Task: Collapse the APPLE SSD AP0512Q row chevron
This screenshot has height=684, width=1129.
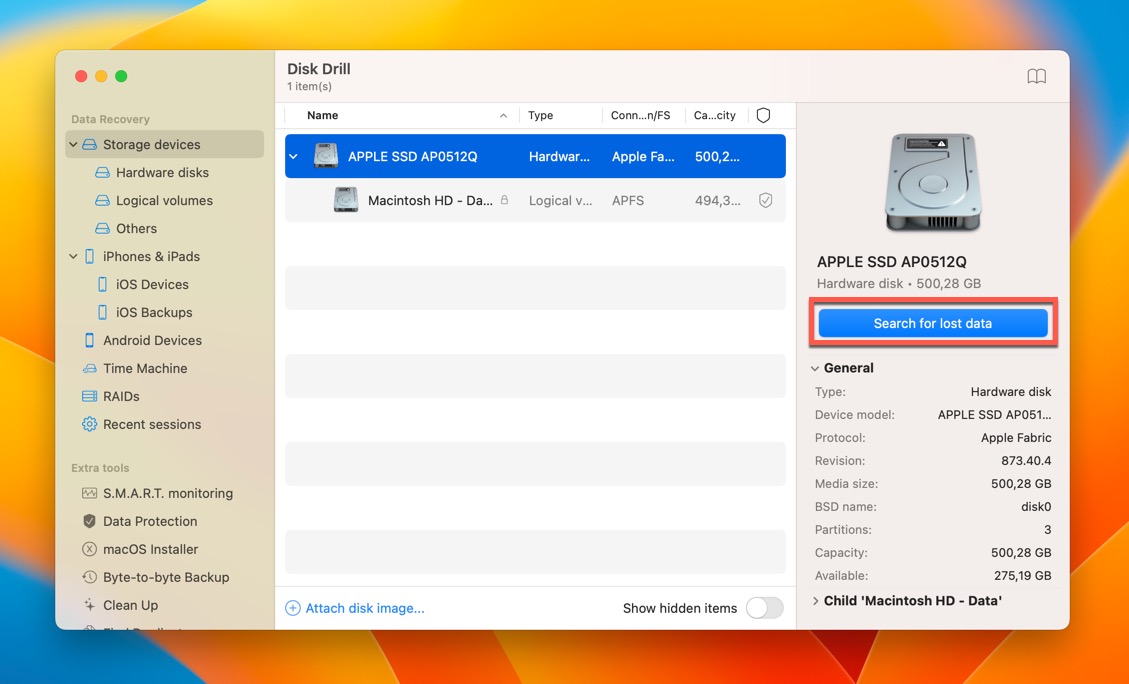Action: tap(294, 156)
